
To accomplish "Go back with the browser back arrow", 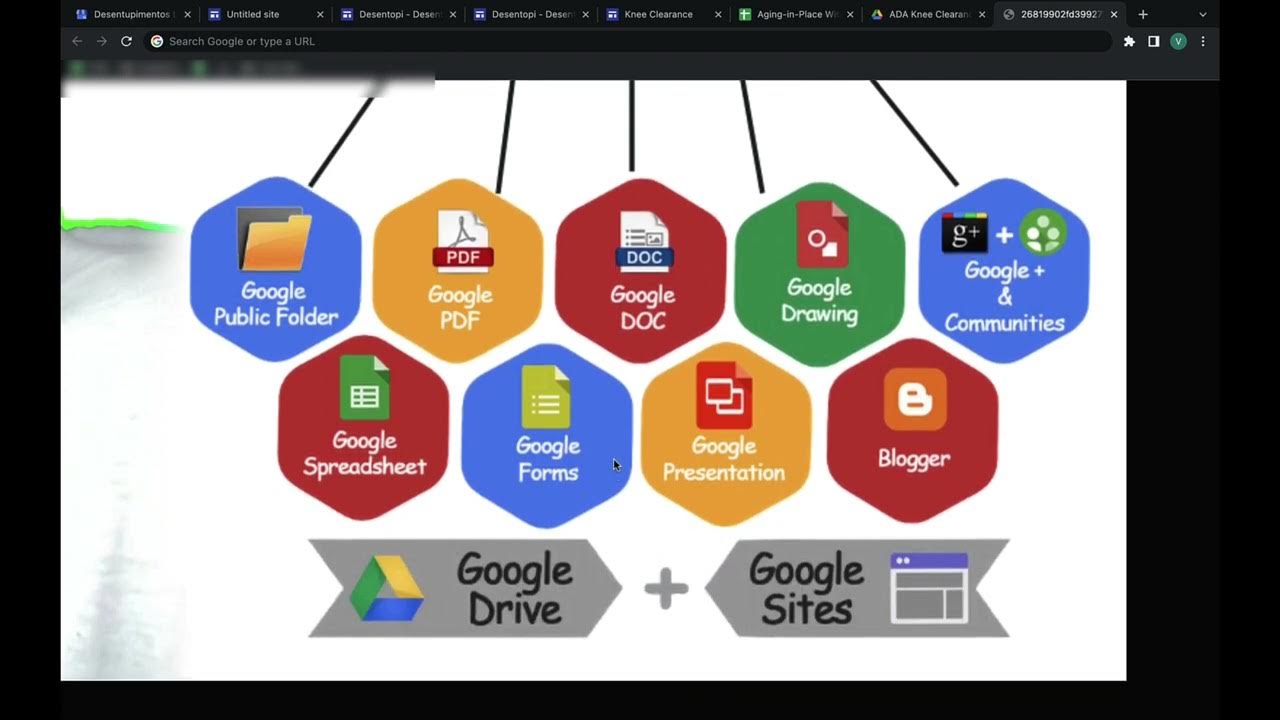I will 77,41.
